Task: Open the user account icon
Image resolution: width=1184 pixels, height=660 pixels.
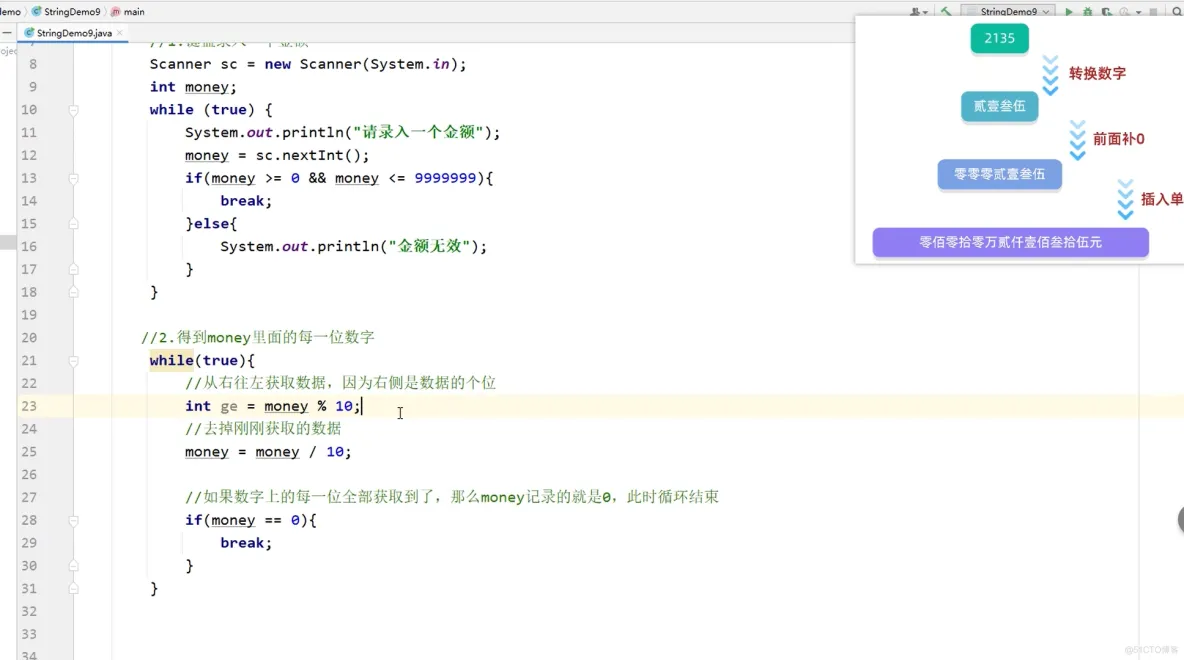Action: click(915, 11)
